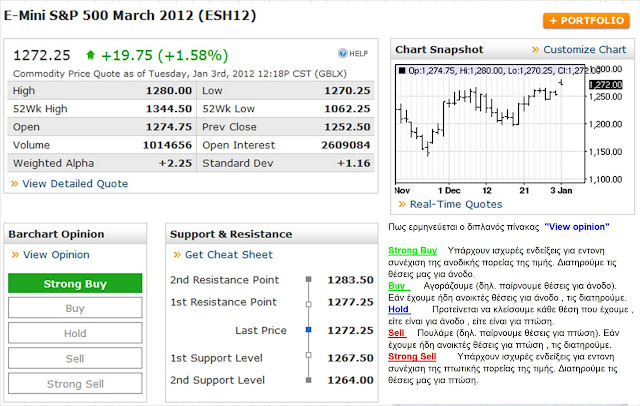Open the Help icon in quote panel
The image size is (640, 406).
click(x=353, y=53)
